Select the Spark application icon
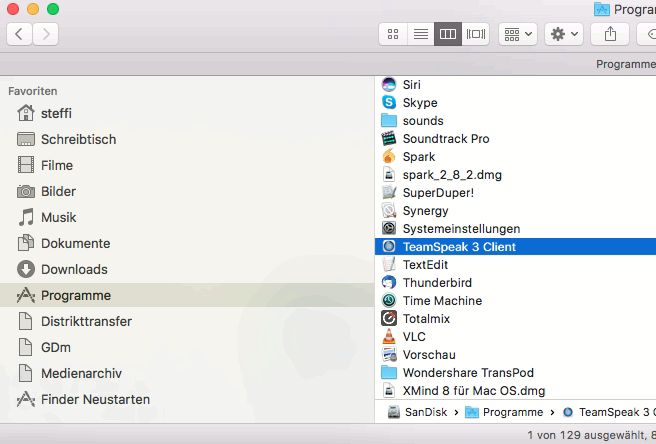656x444 pixels. click(x=389, y=157)
